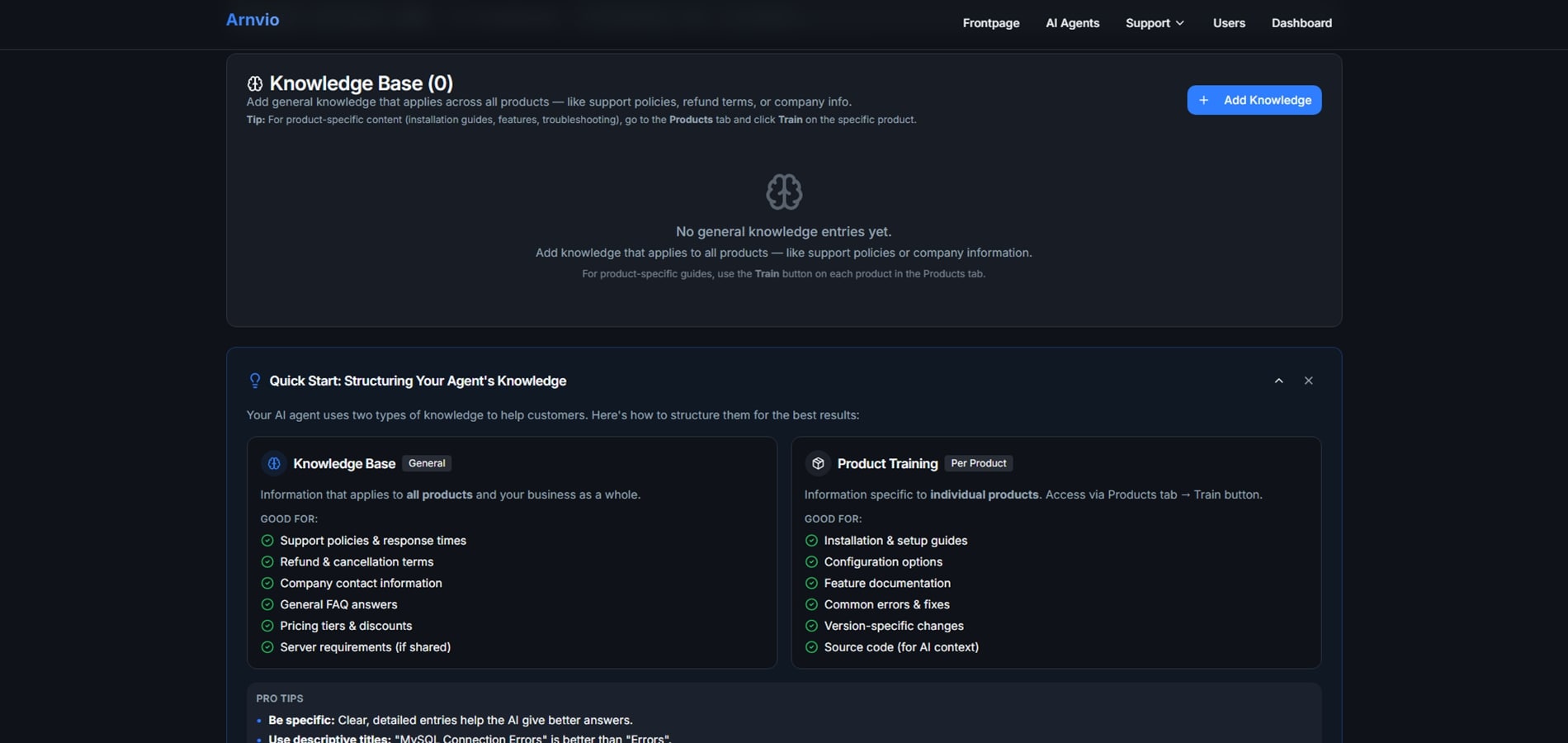Click the Add Knowledge button
1568x743 pixels.
[1254, 100]
